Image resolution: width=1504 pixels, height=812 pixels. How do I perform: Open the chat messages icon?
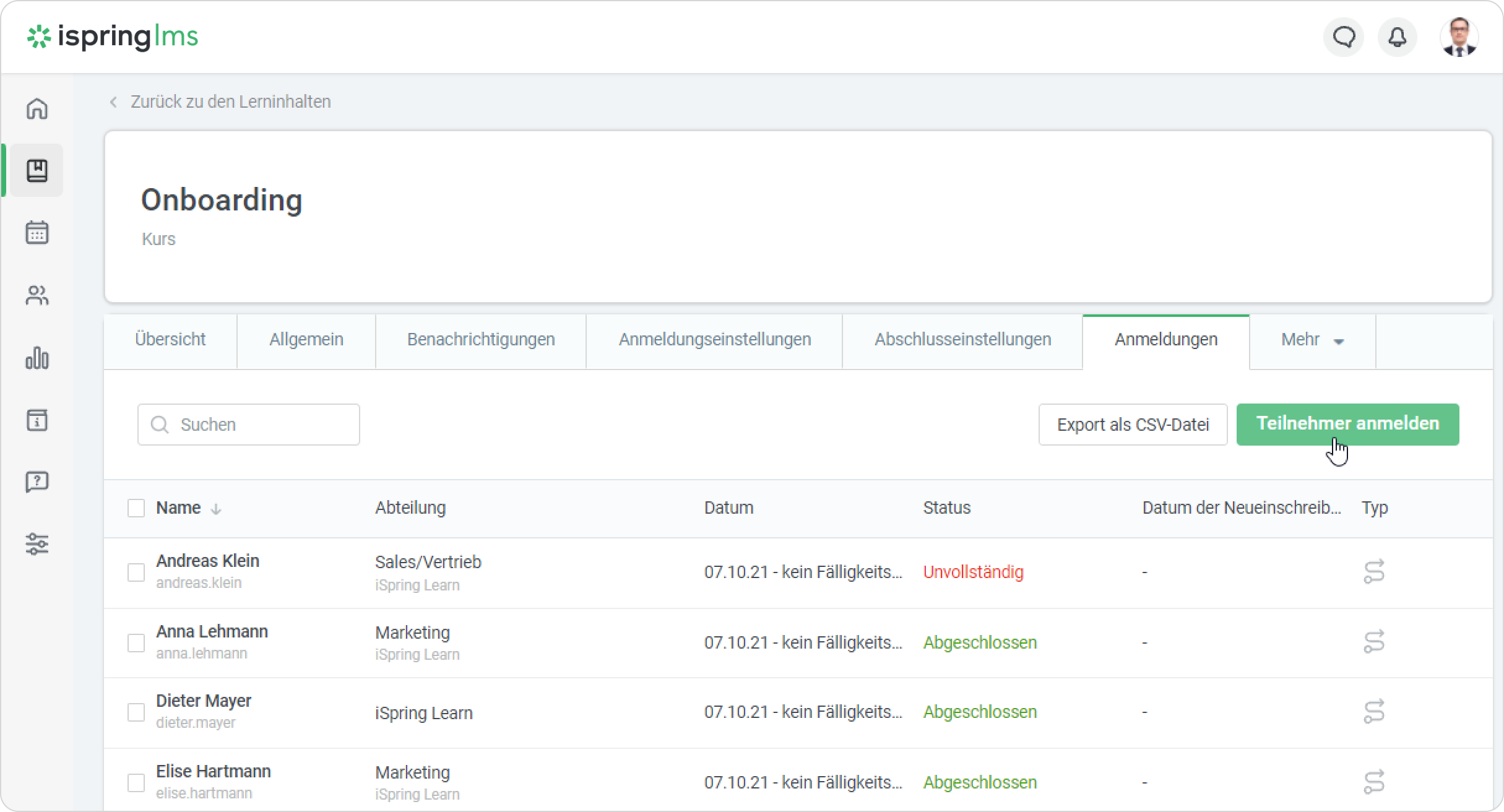[1344, 38]
